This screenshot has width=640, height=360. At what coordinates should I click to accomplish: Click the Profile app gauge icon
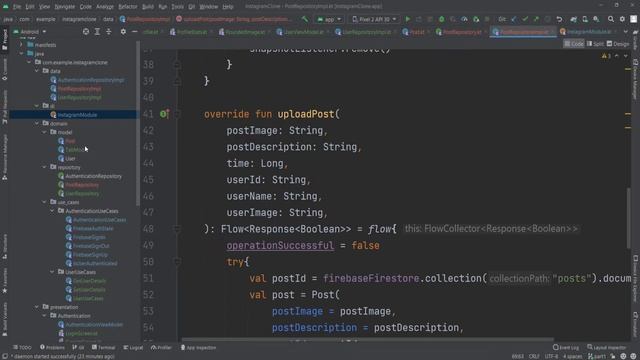[464, 19]
